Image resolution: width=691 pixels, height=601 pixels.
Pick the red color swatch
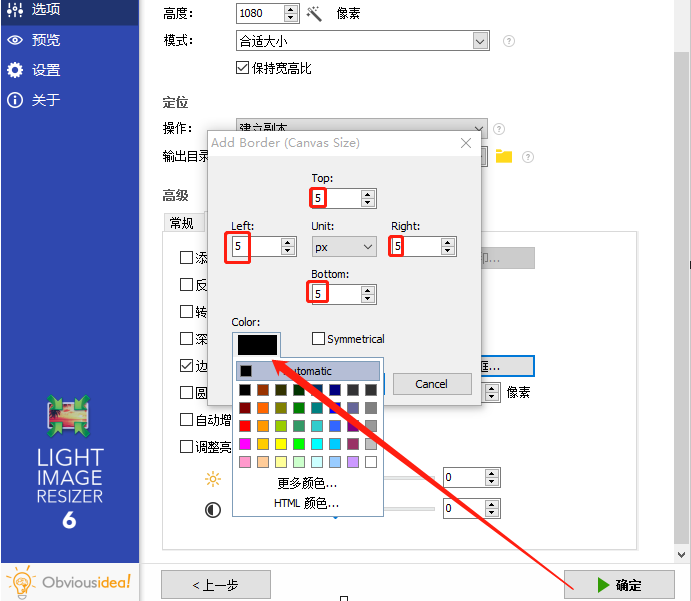245,426
